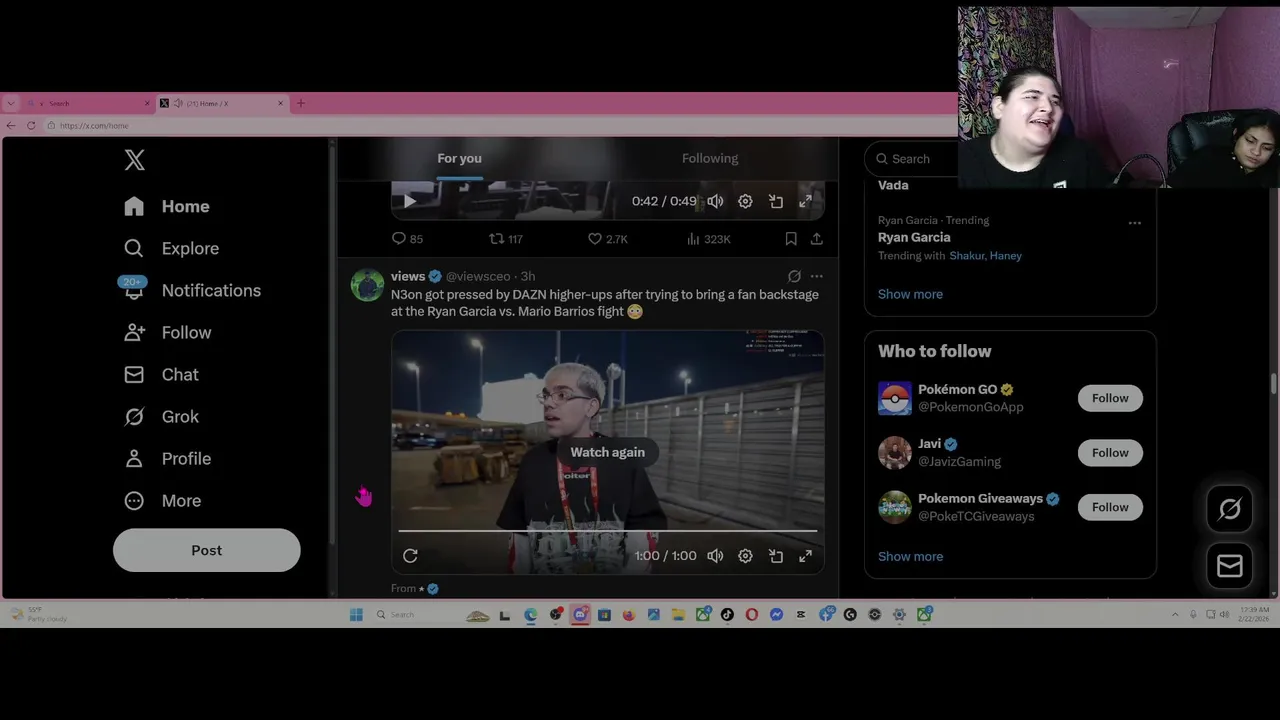This screenshot has height=720, width=1280.
Task: Open TikTok from the taskbar
Action: 727,615
